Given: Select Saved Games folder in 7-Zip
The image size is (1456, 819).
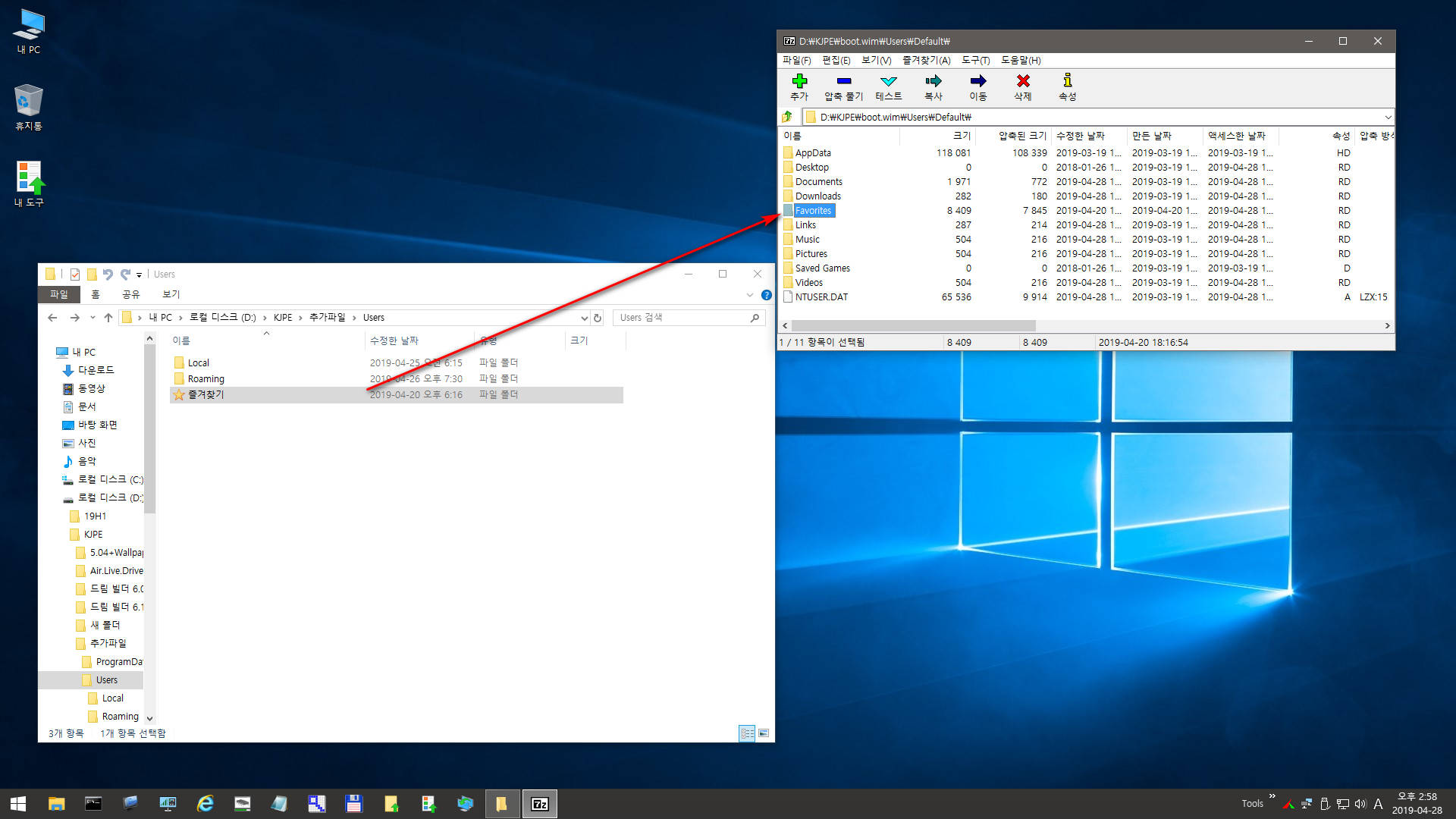Looking at the screenshot, I should click(822, 268).
